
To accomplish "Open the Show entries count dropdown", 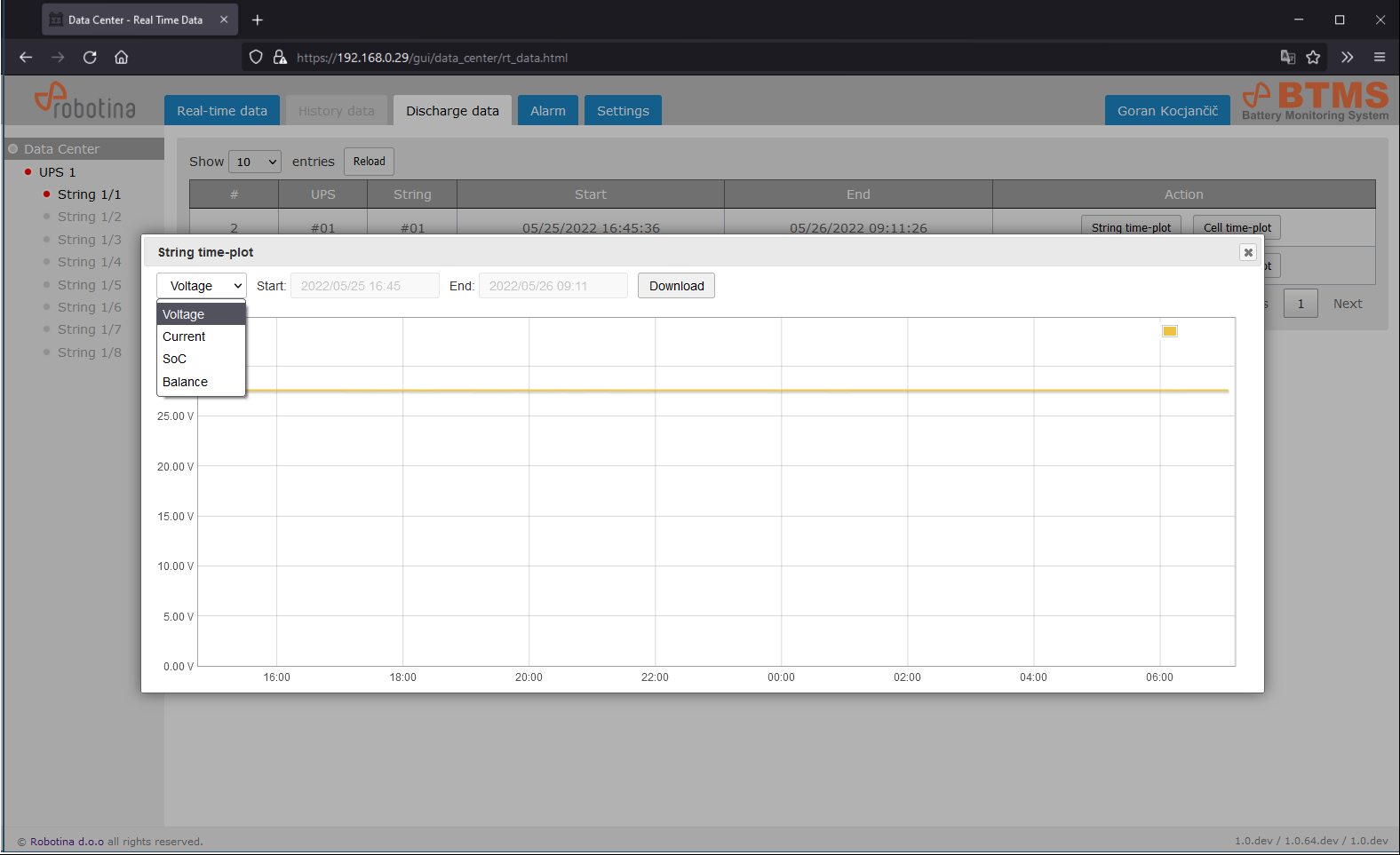I will tap(255, 162).
